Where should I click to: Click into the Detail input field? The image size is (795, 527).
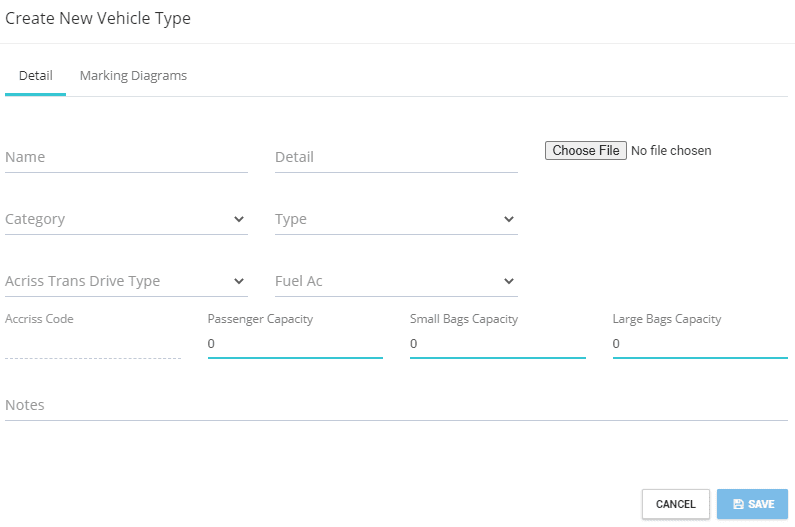click(396, 157)
